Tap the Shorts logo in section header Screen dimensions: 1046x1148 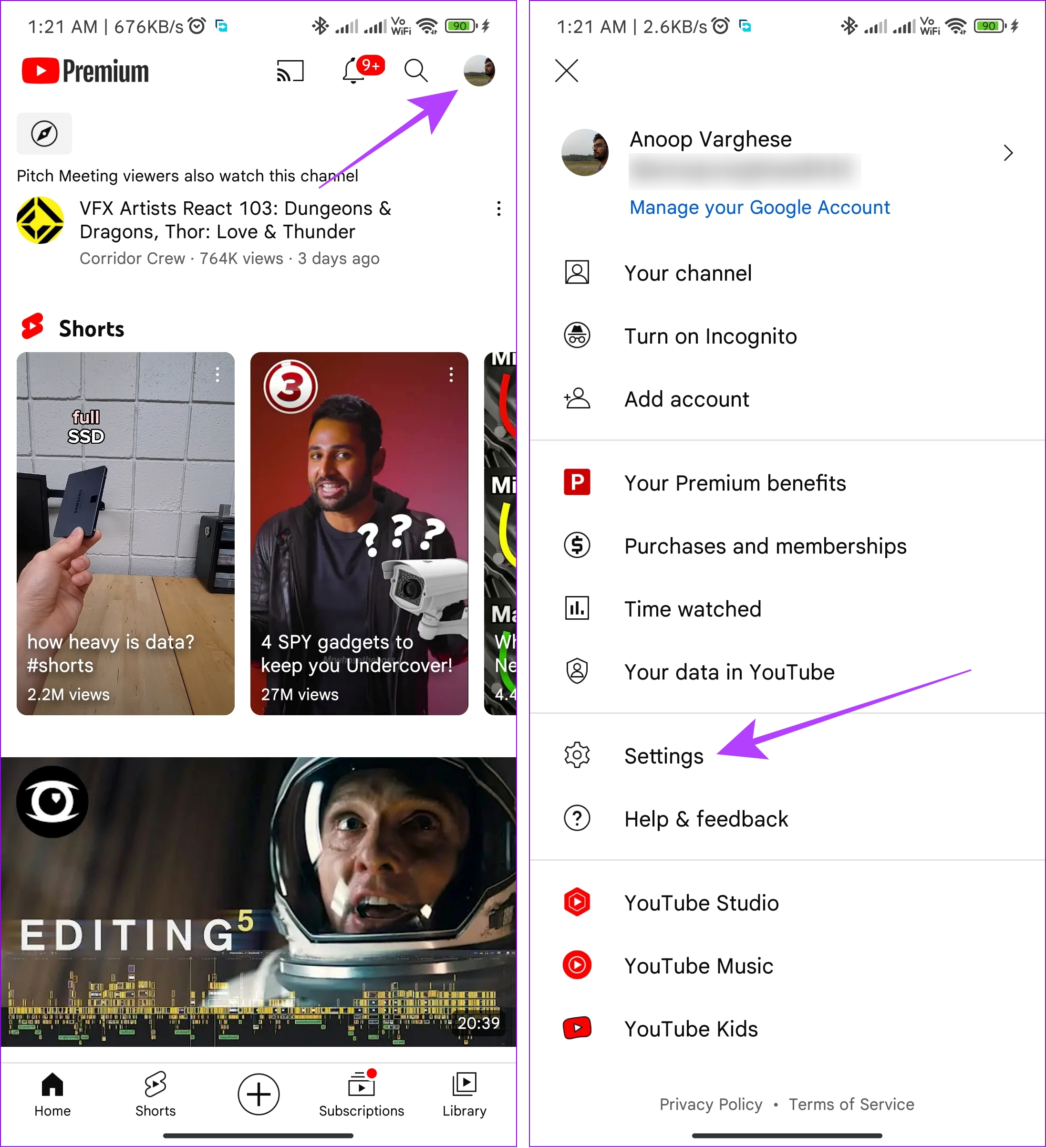(32, 326)
